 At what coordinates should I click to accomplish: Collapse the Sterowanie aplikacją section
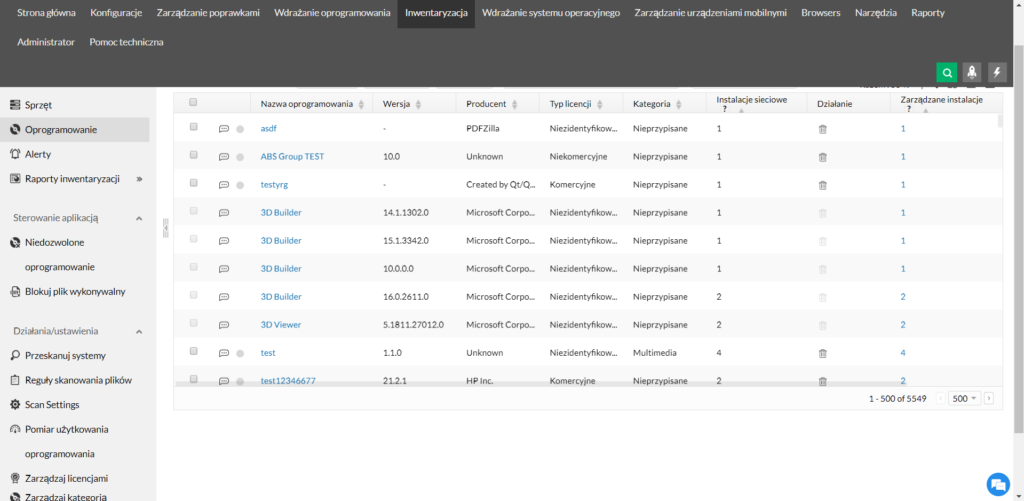(x=139, y=218)
